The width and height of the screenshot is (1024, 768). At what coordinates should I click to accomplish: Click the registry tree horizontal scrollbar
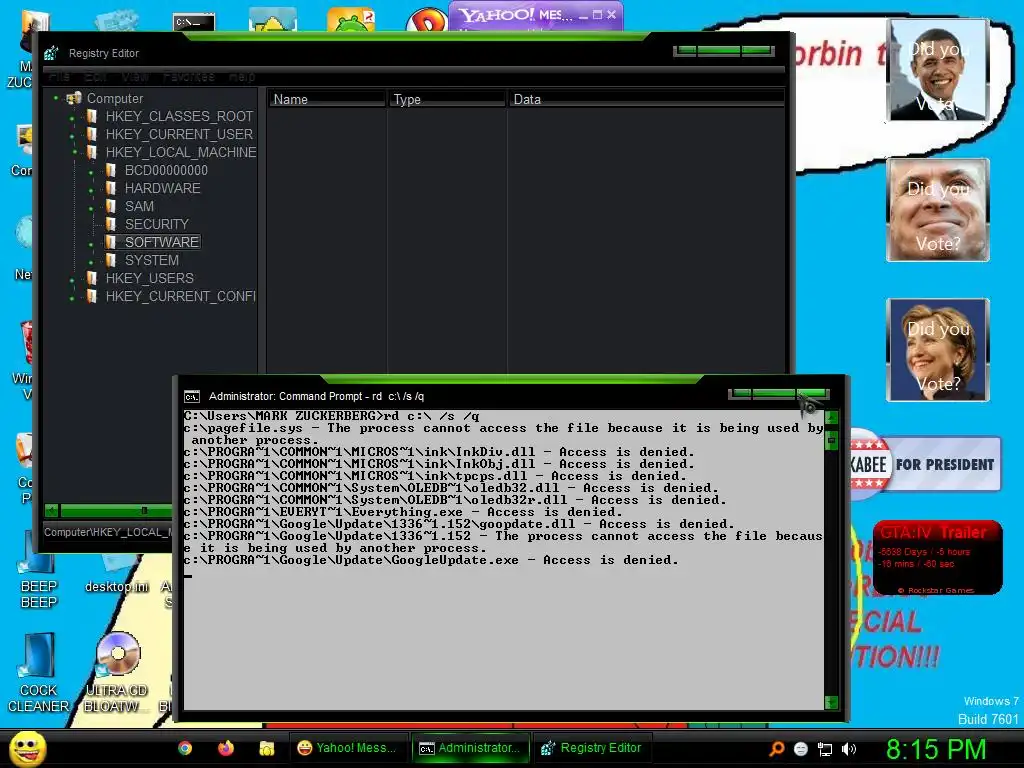(110, 510)
